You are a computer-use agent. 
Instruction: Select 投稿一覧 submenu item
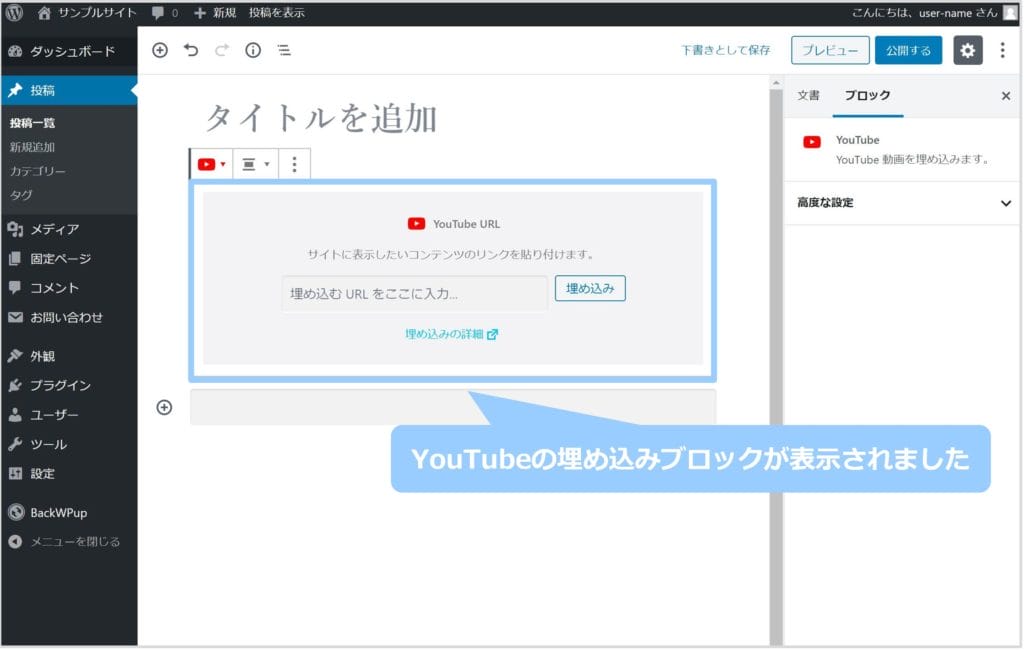pyautogui.click(x=33, y=123)
